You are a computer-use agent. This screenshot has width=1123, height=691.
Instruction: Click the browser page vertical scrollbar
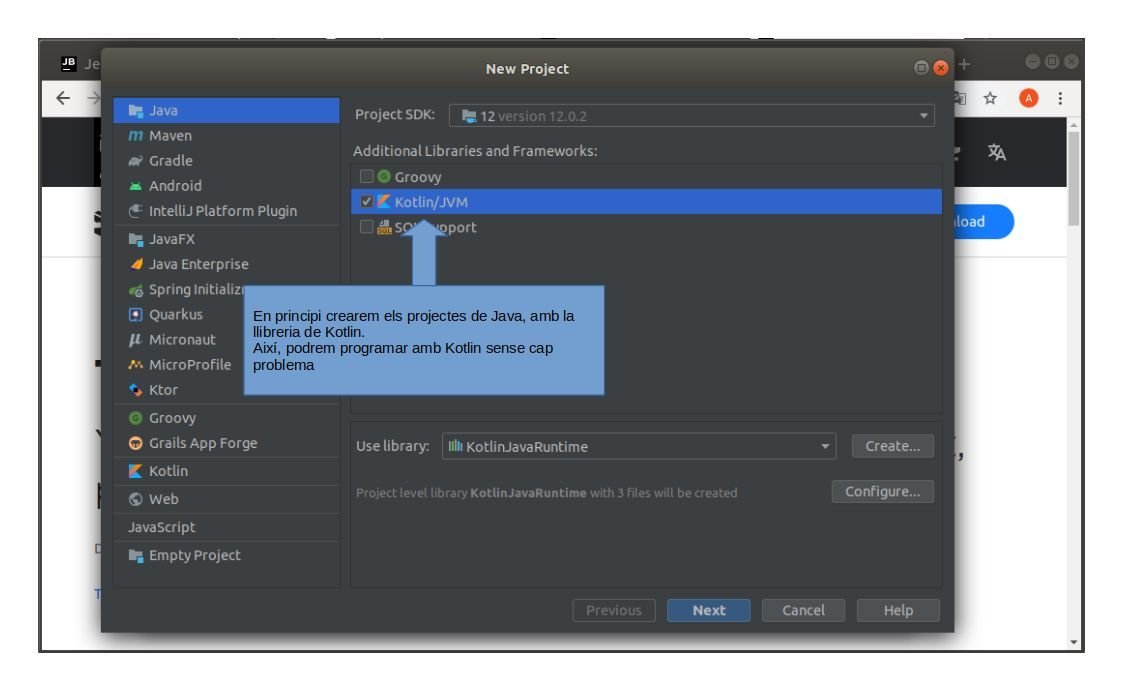pyautogui.click(x=1073, y=179)
